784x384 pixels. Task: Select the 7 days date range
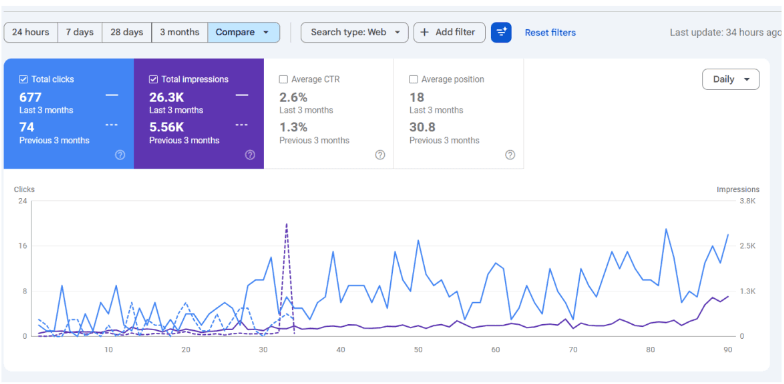(x=80, y=32)
